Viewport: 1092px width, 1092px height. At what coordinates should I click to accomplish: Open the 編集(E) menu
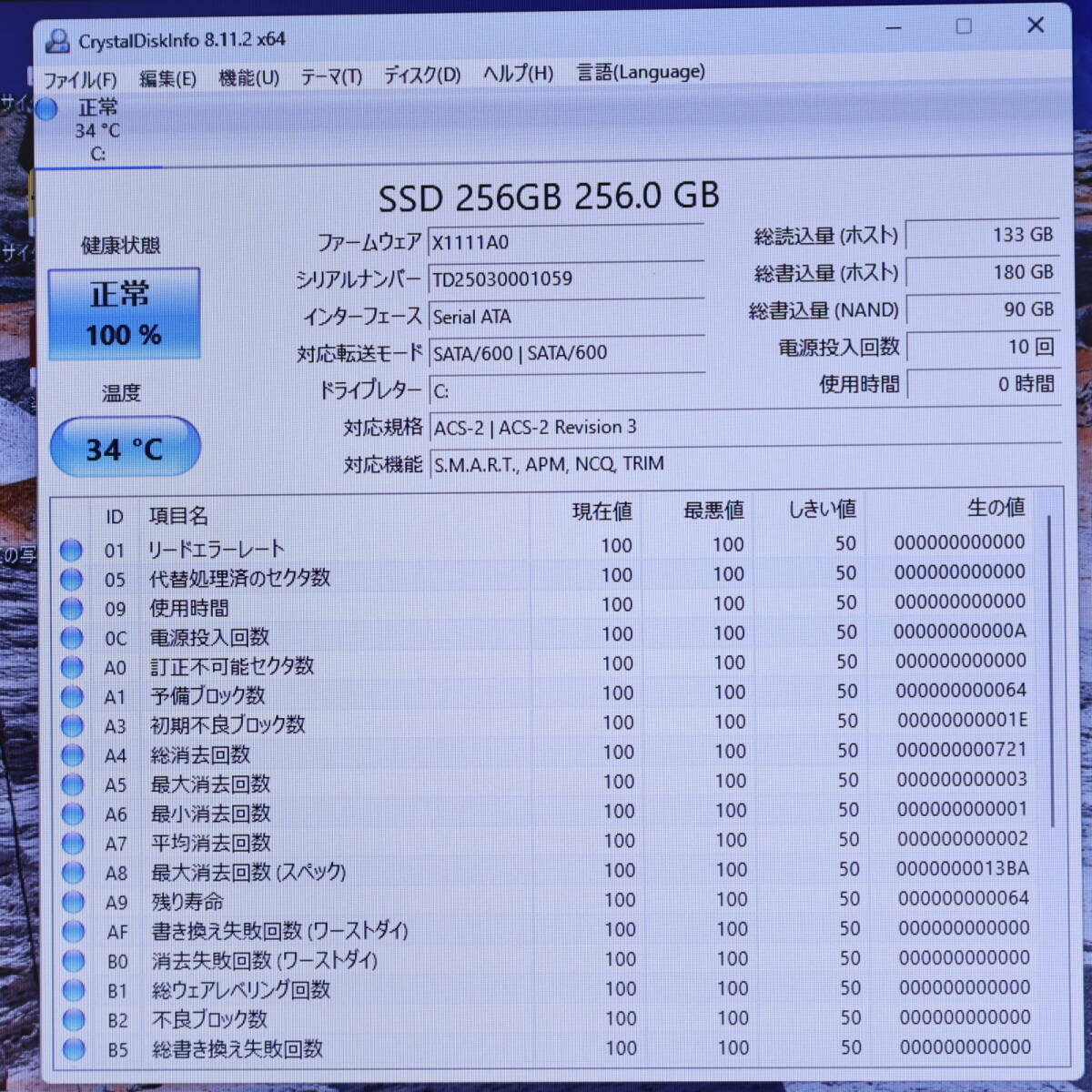167,78
